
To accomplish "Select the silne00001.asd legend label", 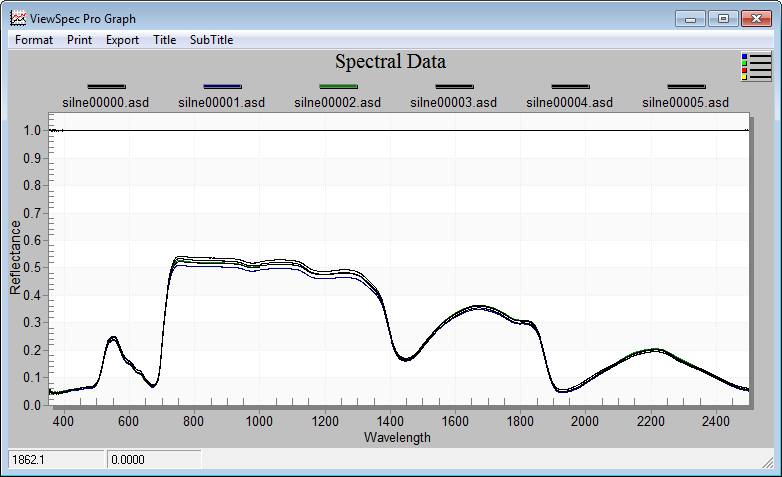I will pos(222,102).
